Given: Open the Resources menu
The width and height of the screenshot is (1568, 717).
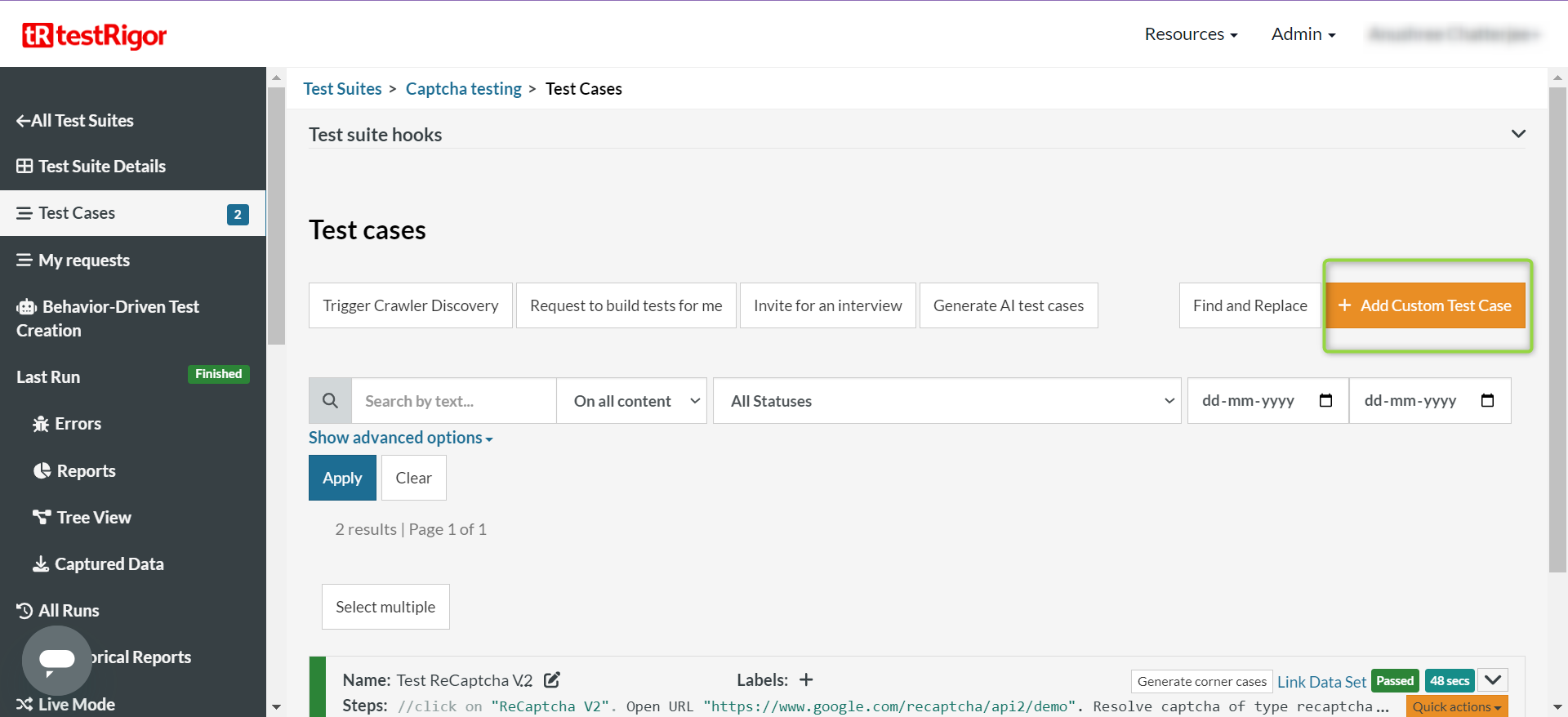Looking at the screenshot, I should 1191,34.
